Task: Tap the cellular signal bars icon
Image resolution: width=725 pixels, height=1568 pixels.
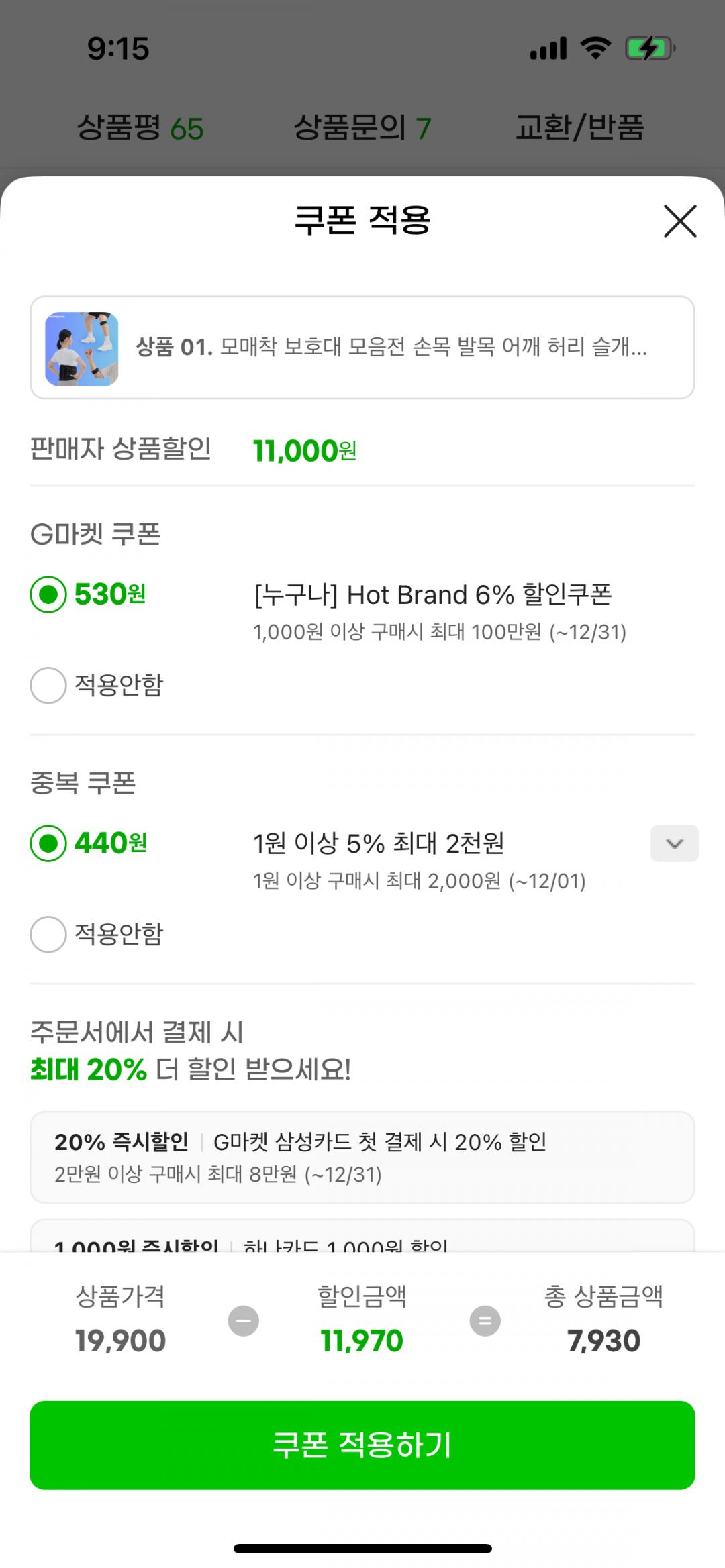Action: 548,49
